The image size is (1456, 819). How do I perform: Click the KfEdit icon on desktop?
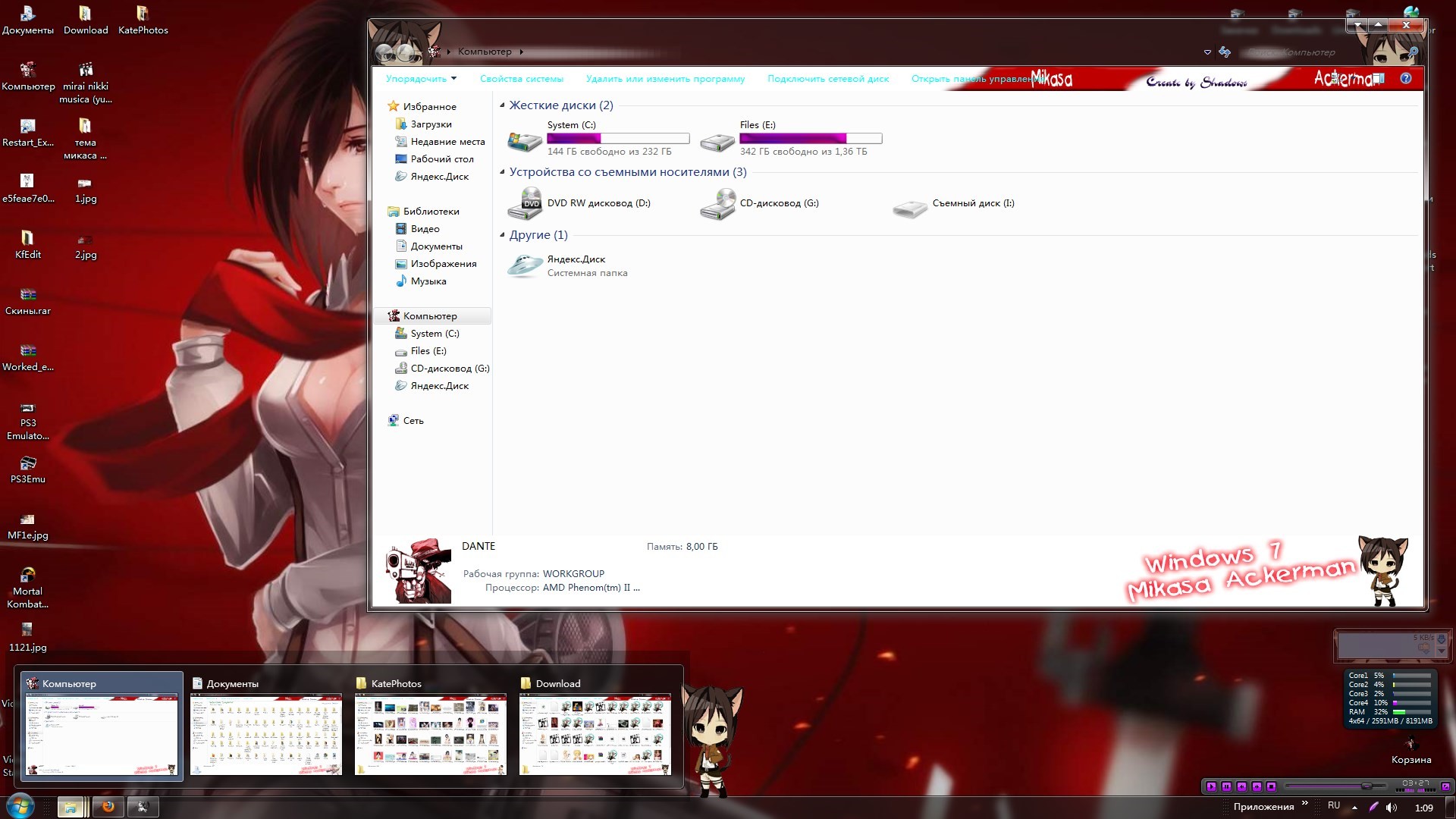28,238
